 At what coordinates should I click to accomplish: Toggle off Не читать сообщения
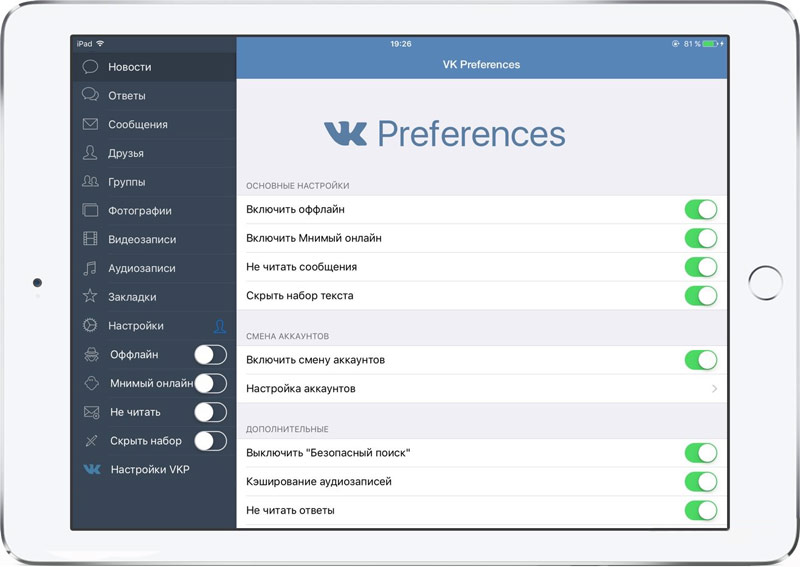(x=701, y=267)
